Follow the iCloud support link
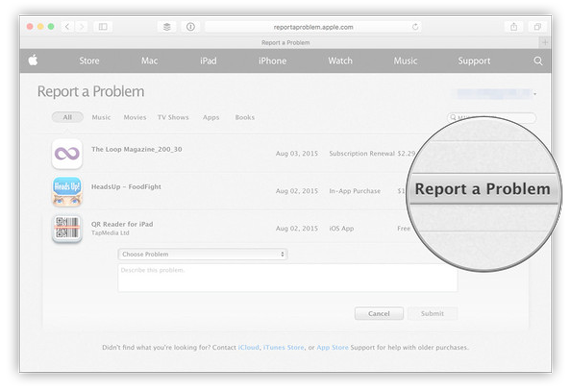The height and width of the screenshot is (390, 570). click(x=249, y=347)
